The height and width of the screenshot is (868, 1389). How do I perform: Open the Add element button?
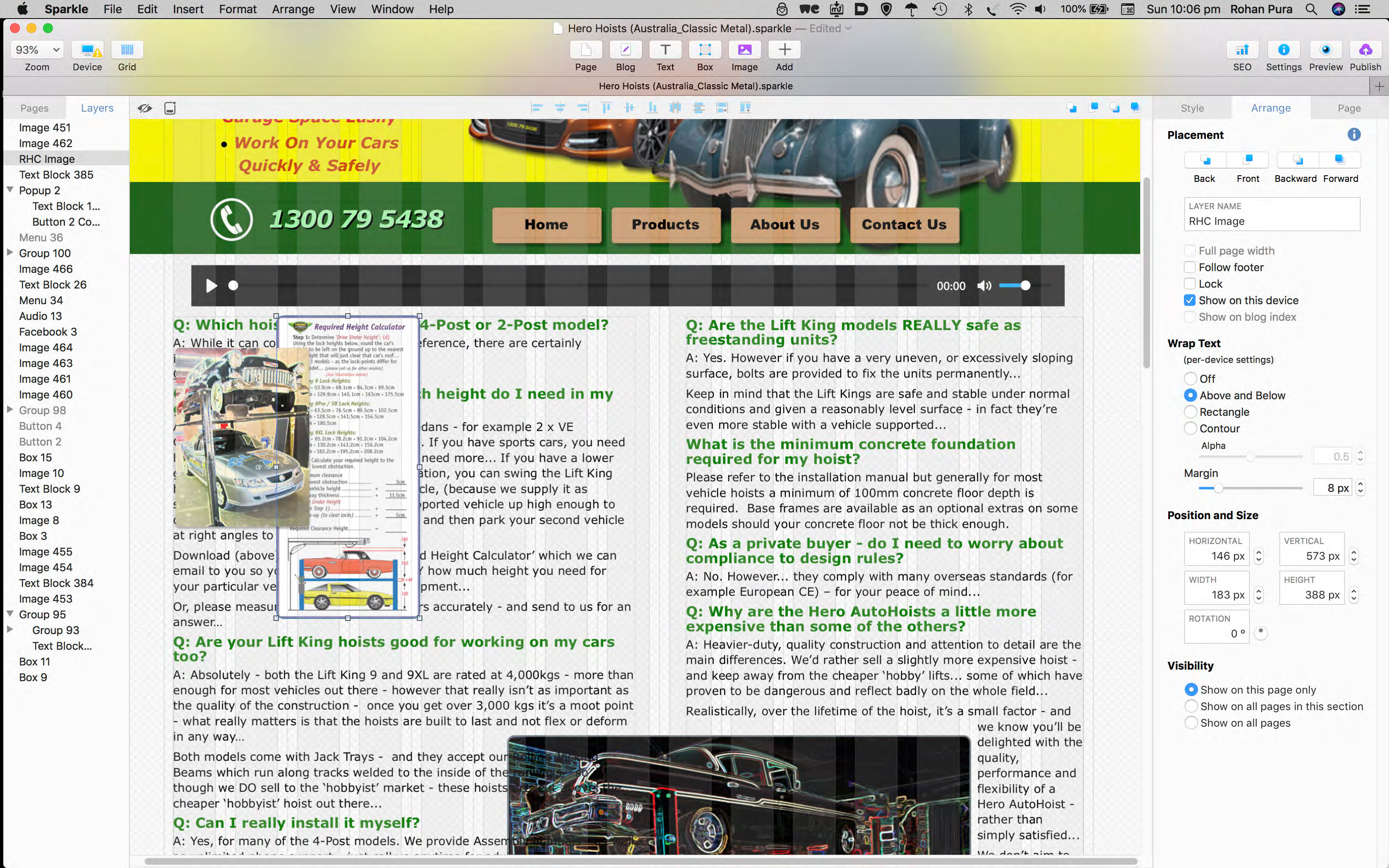(784, 50)
